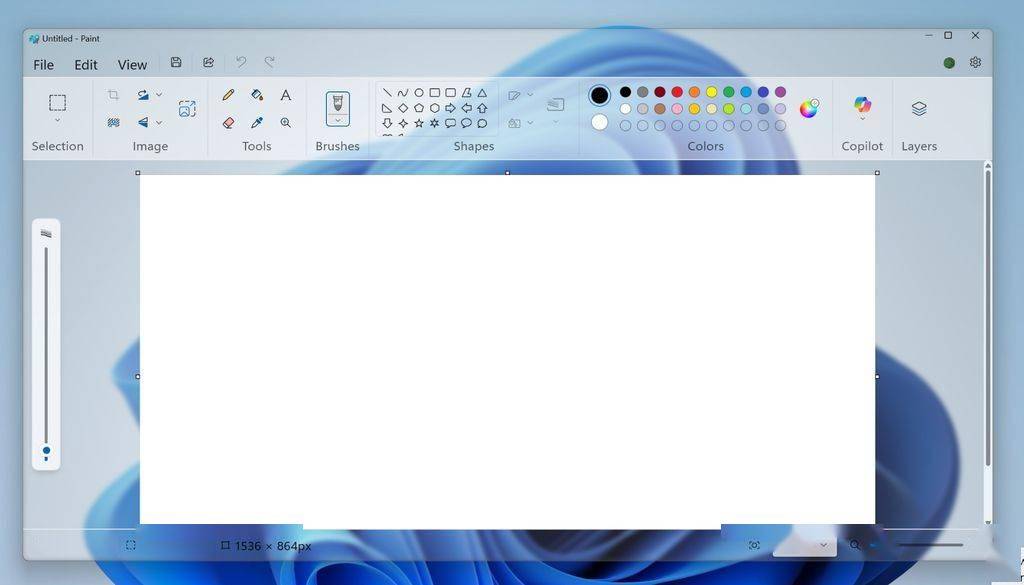Select the five-pointed Star shape
The height and width of the screenshot is (585, 1024).
[x=418, y=123]
